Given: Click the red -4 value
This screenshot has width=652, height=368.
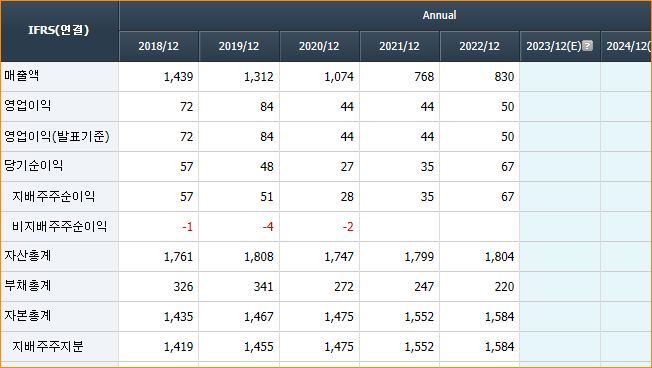Looking at the screenshot, I should click(x=268, y=227).
